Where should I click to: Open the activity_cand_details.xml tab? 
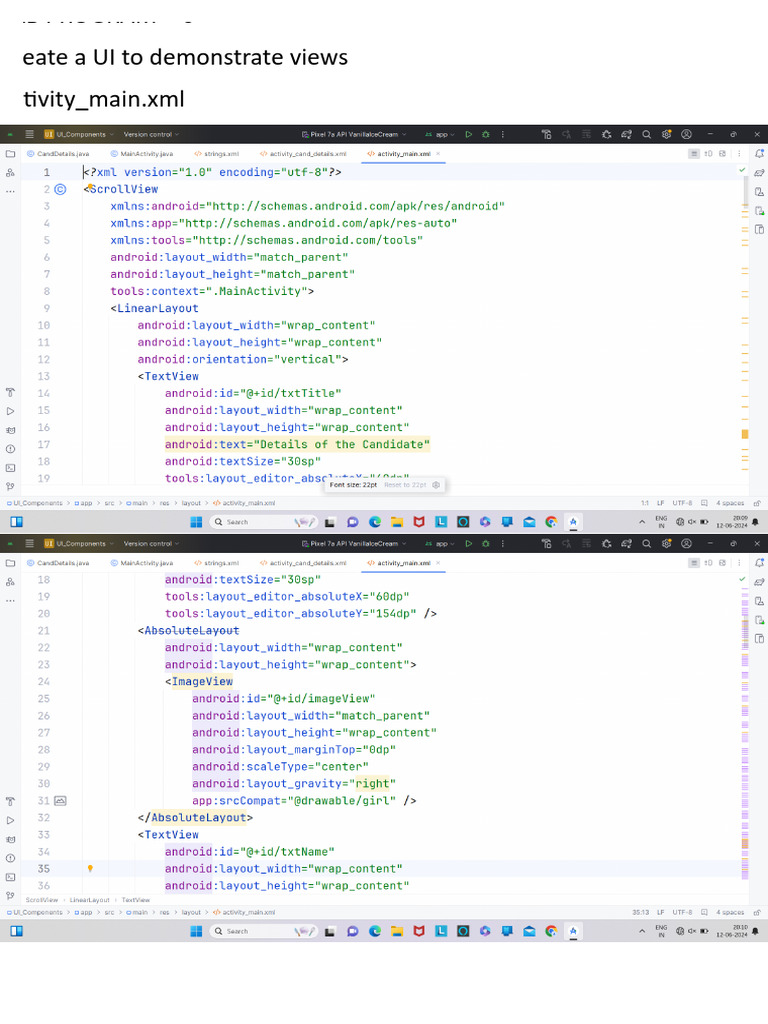point(303,154)
